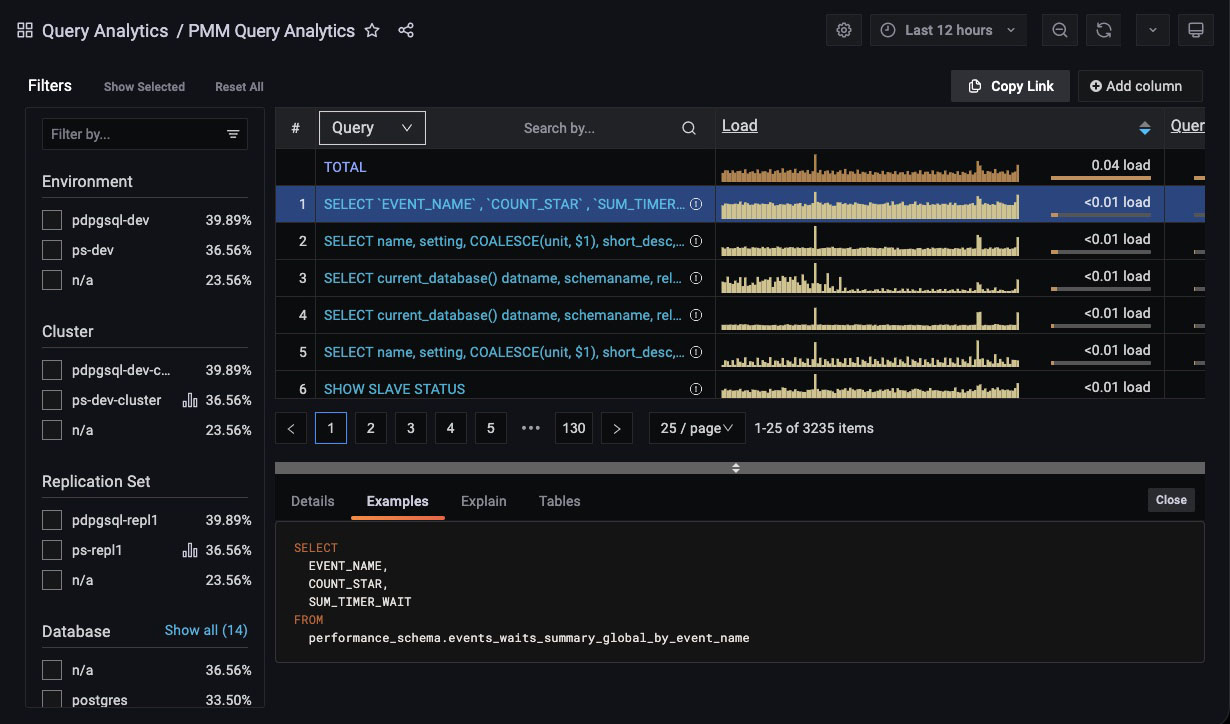Image resolution: width=1230 pixels, height=724 pixels.
Task: Toggle the TV display mode icon
Action: tap(1194, 30)
